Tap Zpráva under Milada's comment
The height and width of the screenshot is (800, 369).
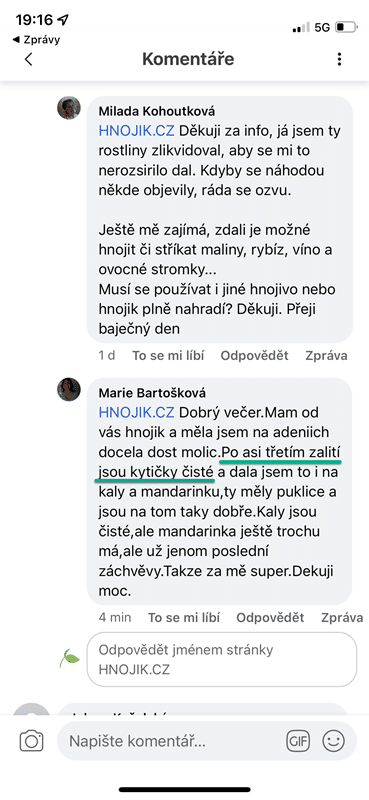coord(327,356)
